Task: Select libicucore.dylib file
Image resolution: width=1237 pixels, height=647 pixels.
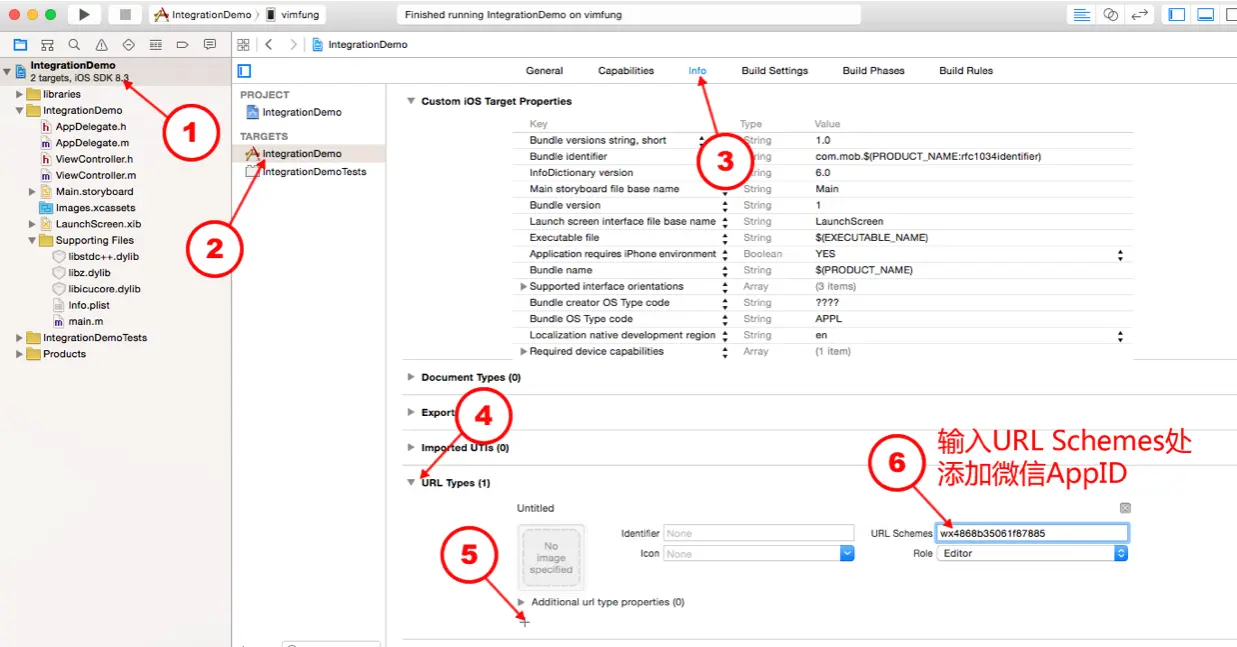Action: point(104,289)
